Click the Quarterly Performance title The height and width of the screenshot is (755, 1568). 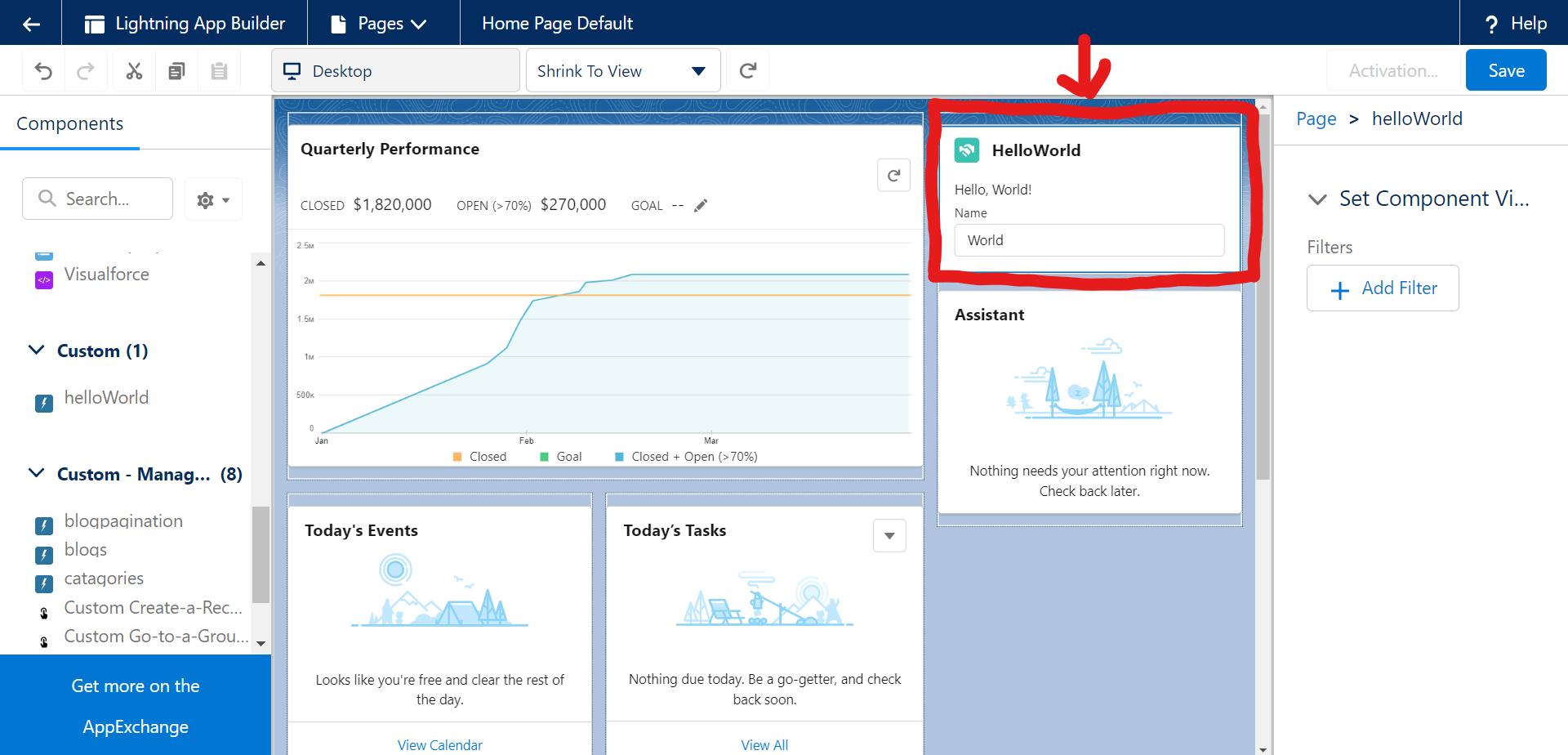(x=390, y=149)
